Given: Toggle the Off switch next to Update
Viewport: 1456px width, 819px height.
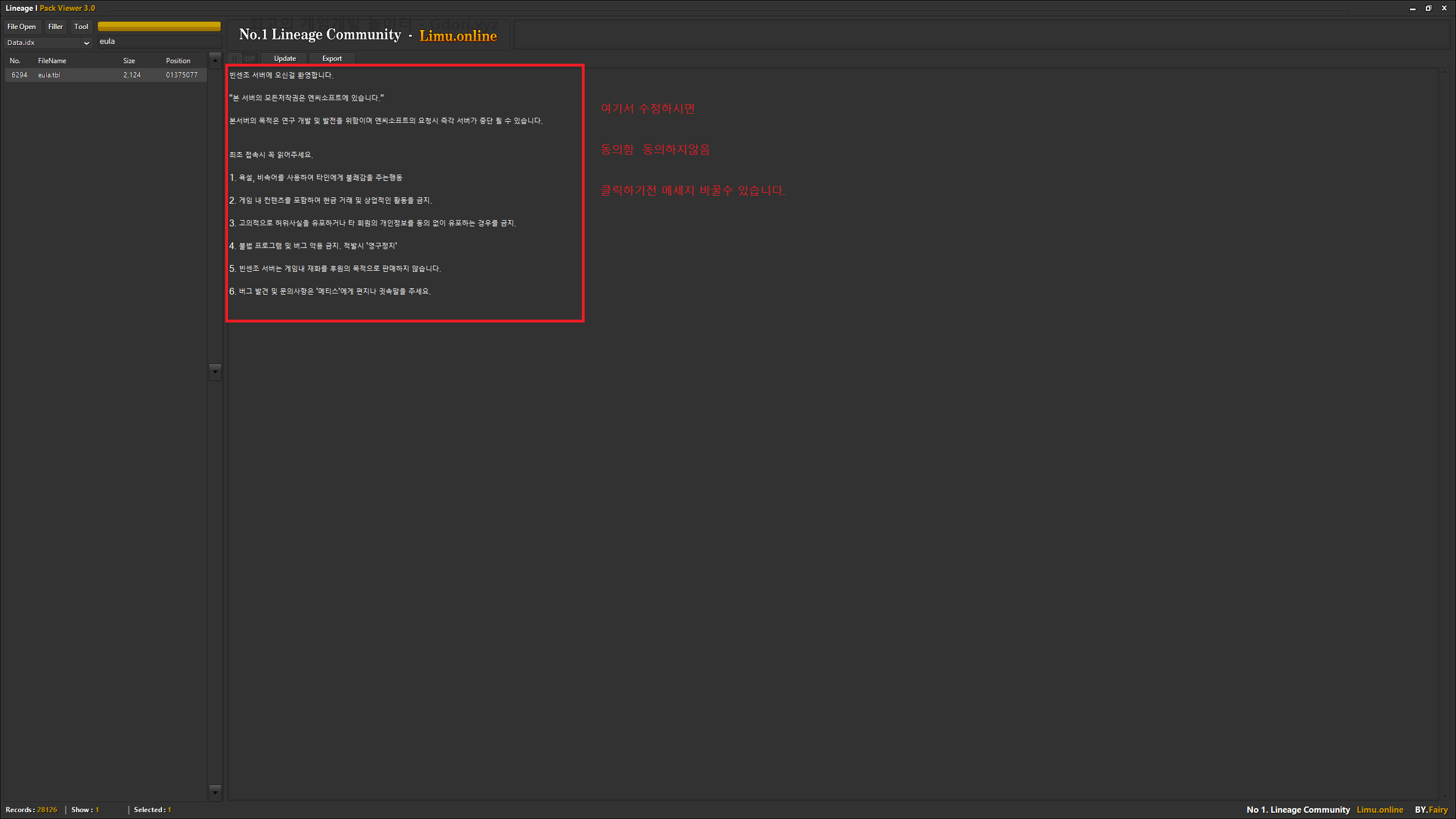Looking at the screenshot, I should point(250,59).
